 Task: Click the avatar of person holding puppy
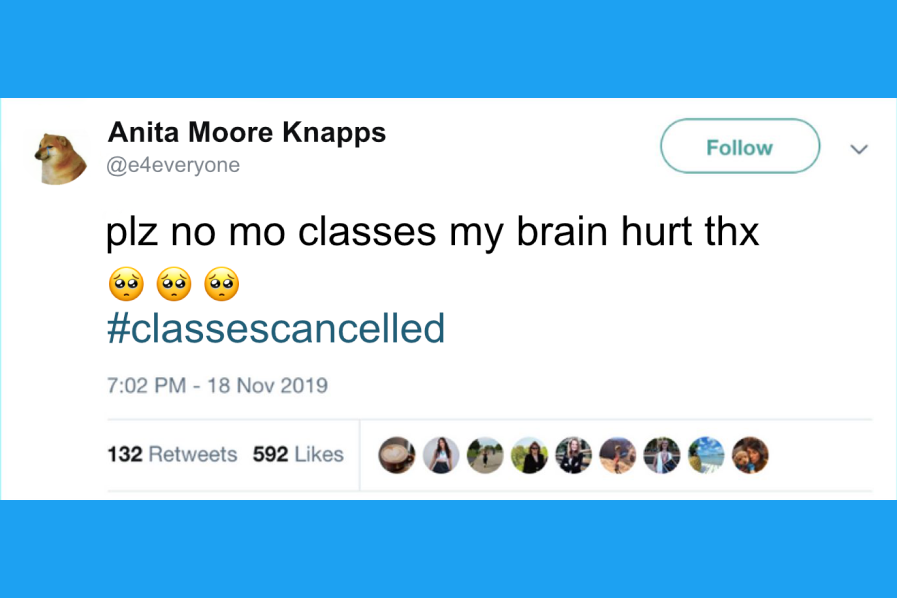[750, 455]
